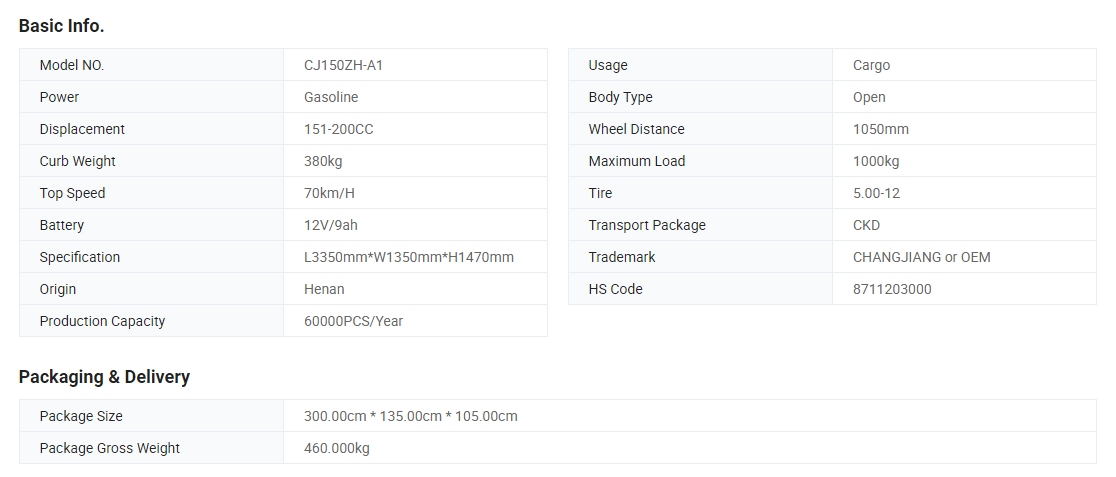Click the Packaging & Delivery heading
Image resolution: width=1116 pixels, height=477 pixels.
(104, 377)
